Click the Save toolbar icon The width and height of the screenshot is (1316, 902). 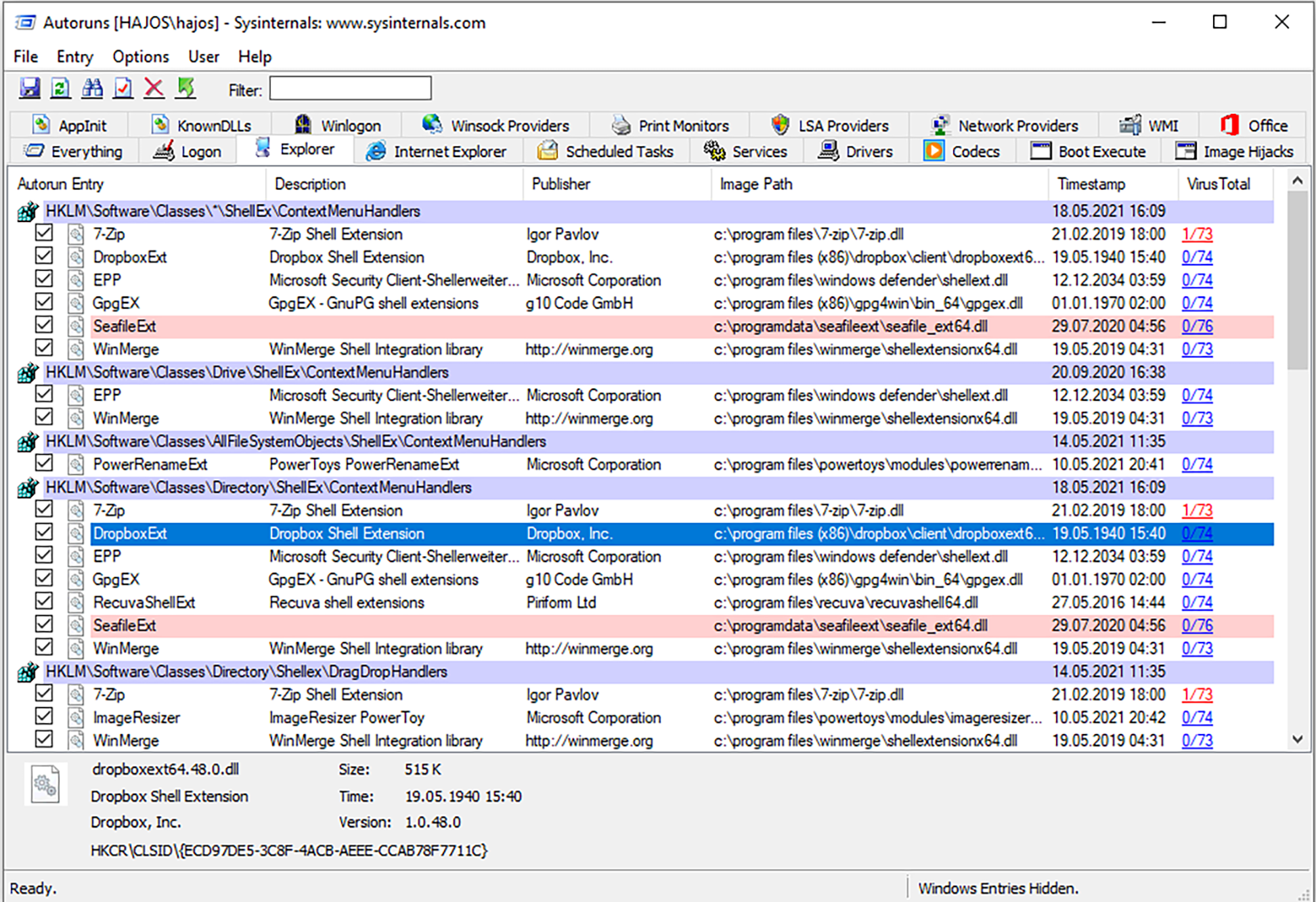click(x=30, y=88)
